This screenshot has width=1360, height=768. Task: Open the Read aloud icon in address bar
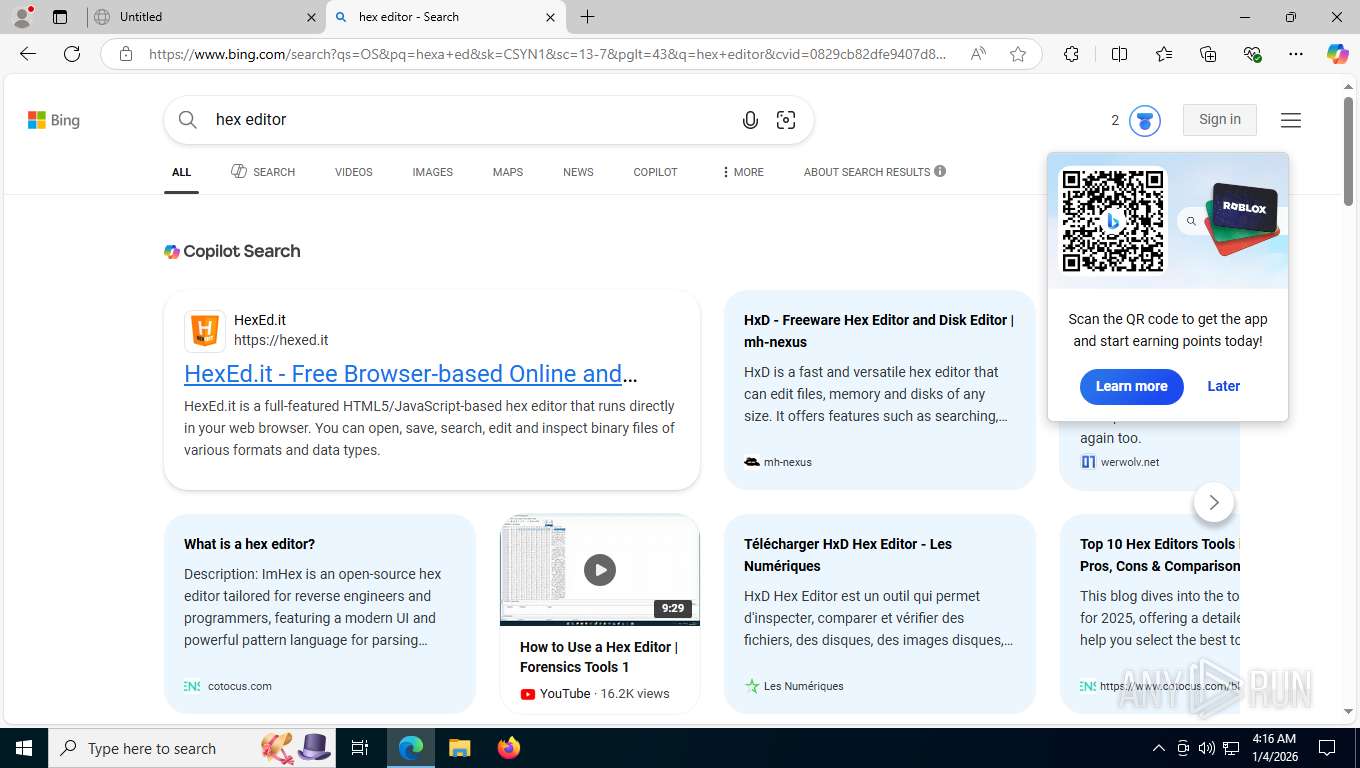pyautogui.click(x=978, y=54)
